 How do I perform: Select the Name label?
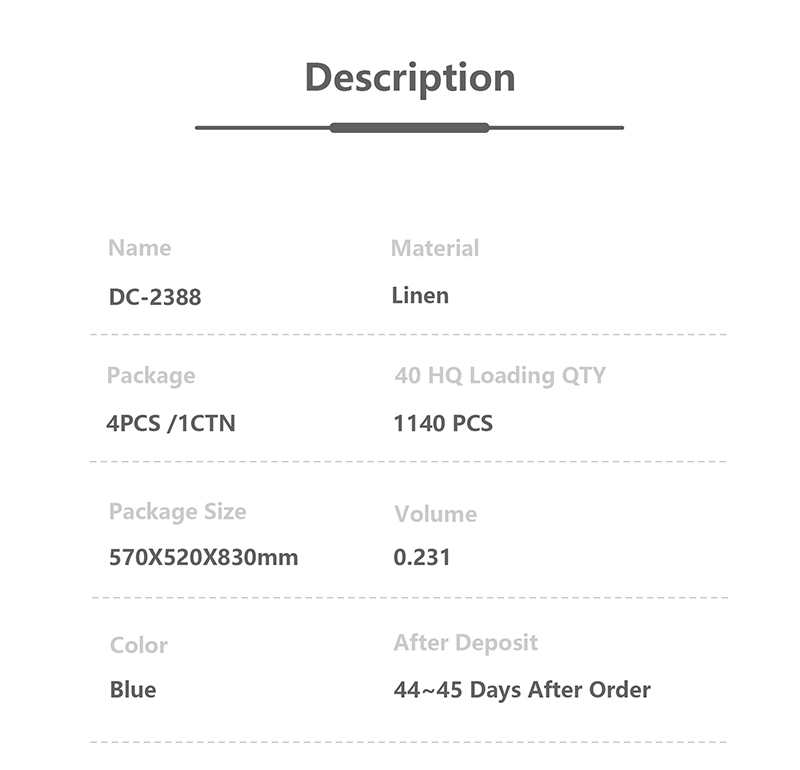pos(140,248)
